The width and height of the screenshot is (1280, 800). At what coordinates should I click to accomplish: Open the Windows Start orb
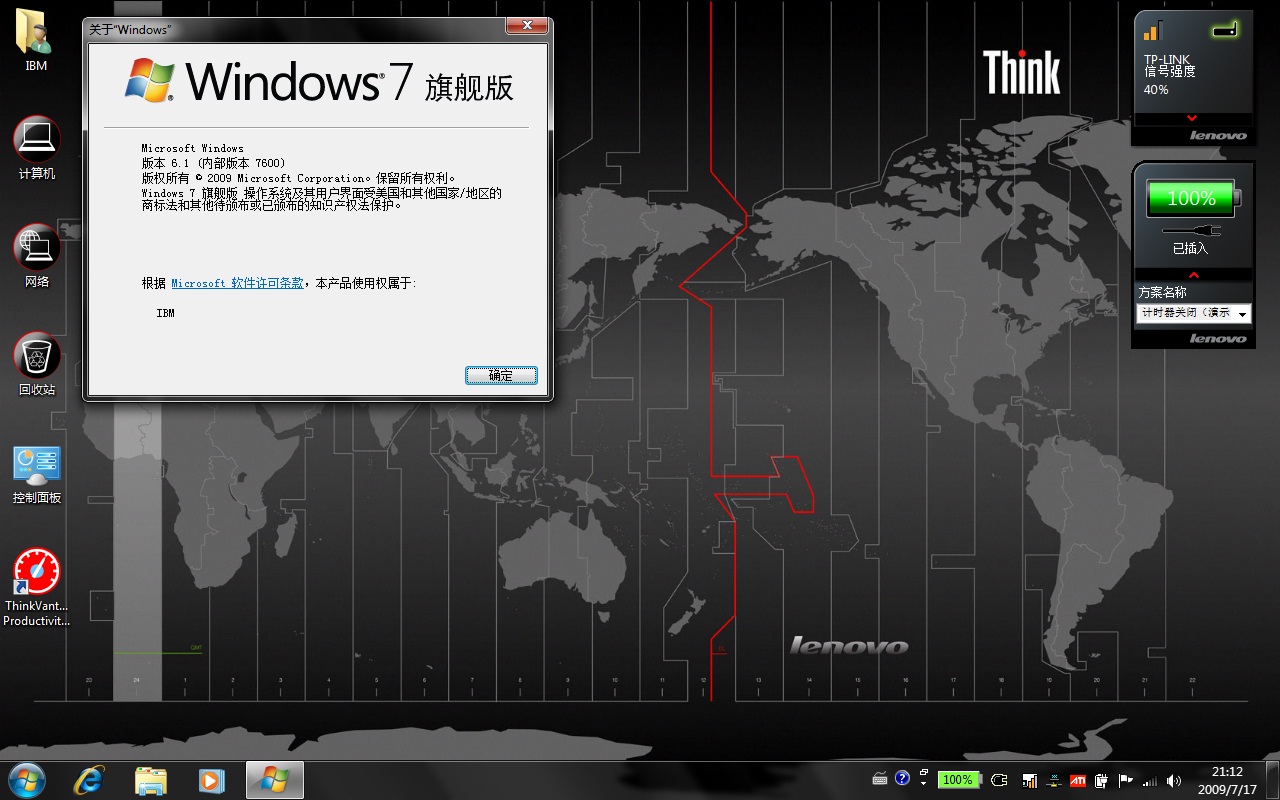pos(26,780)
